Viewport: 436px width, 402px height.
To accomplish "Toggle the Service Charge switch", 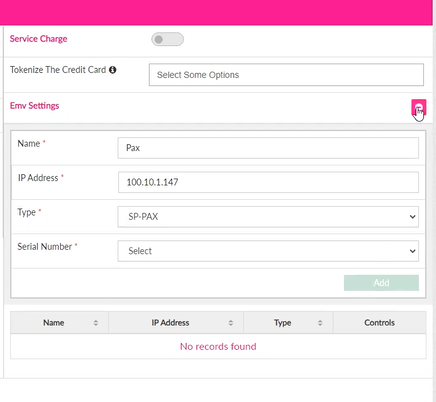I will coord(167,39).
